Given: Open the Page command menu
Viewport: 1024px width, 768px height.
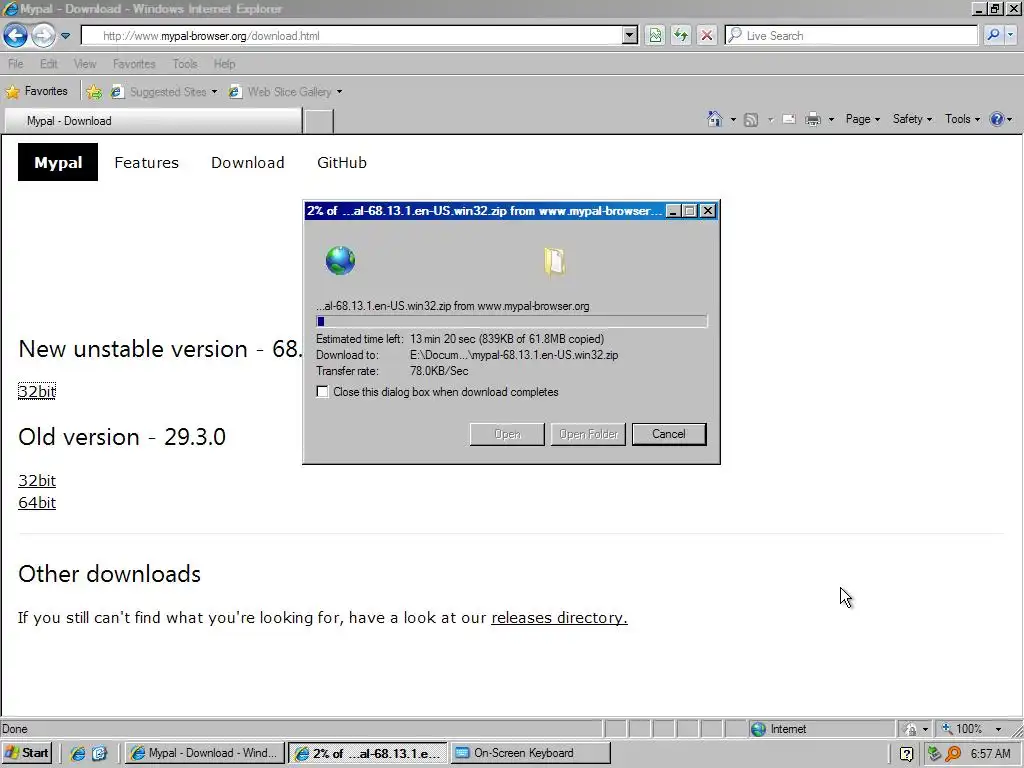Looking at the screenshot, I should click(x=863, y=119).
